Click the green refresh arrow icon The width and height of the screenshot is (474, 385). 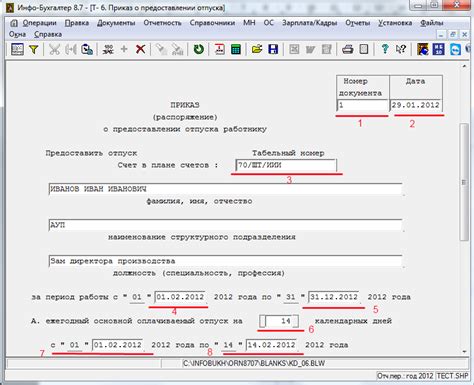[199, 49]
